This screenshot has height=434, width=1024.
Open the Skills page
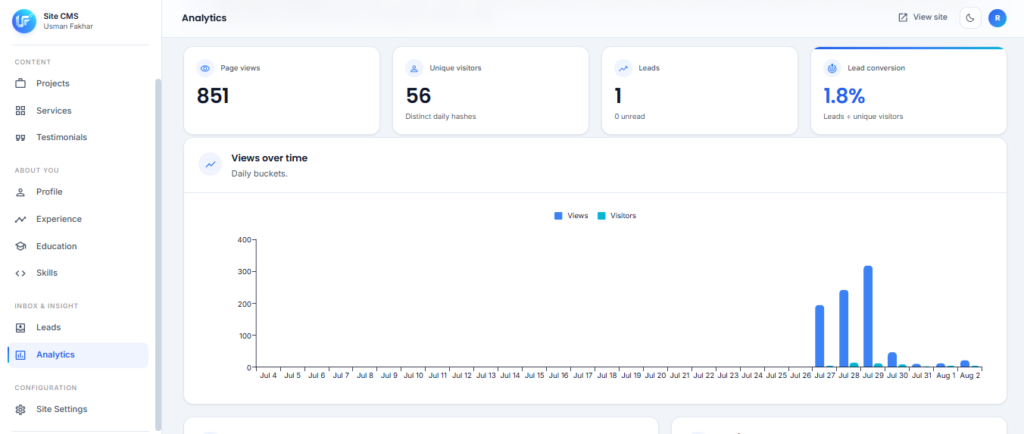pyautogui.click(x=78, y=273)
